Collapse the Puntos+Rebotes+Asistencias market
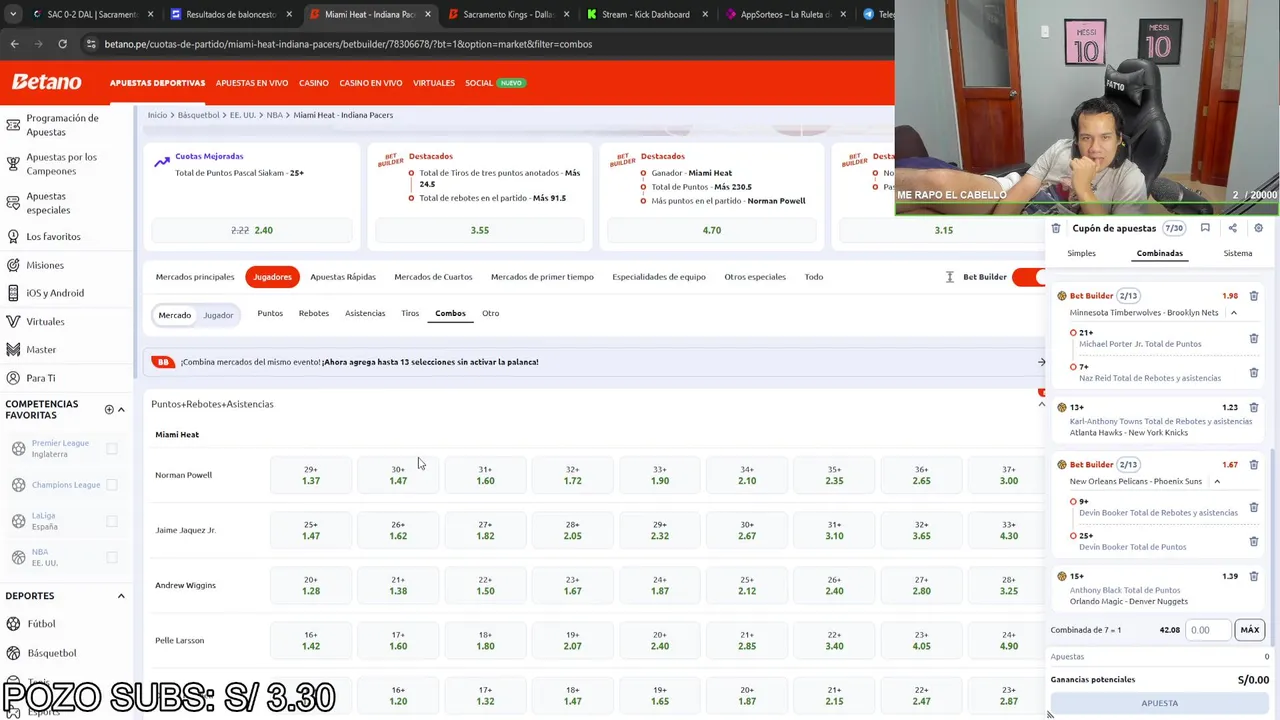 point(1041,404)
